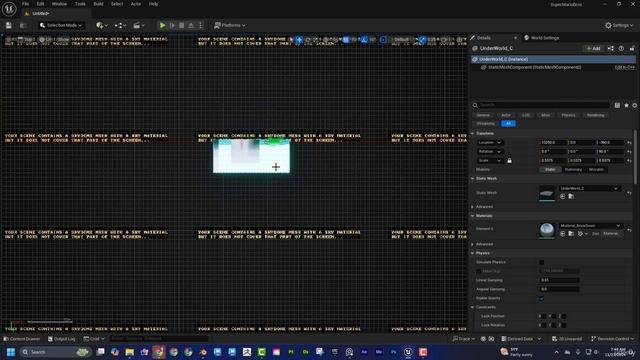The height and width of the screenshot is (360, 640).
Task: Open the Output Log
Action: pyautogui.click(x=62, y=339)
